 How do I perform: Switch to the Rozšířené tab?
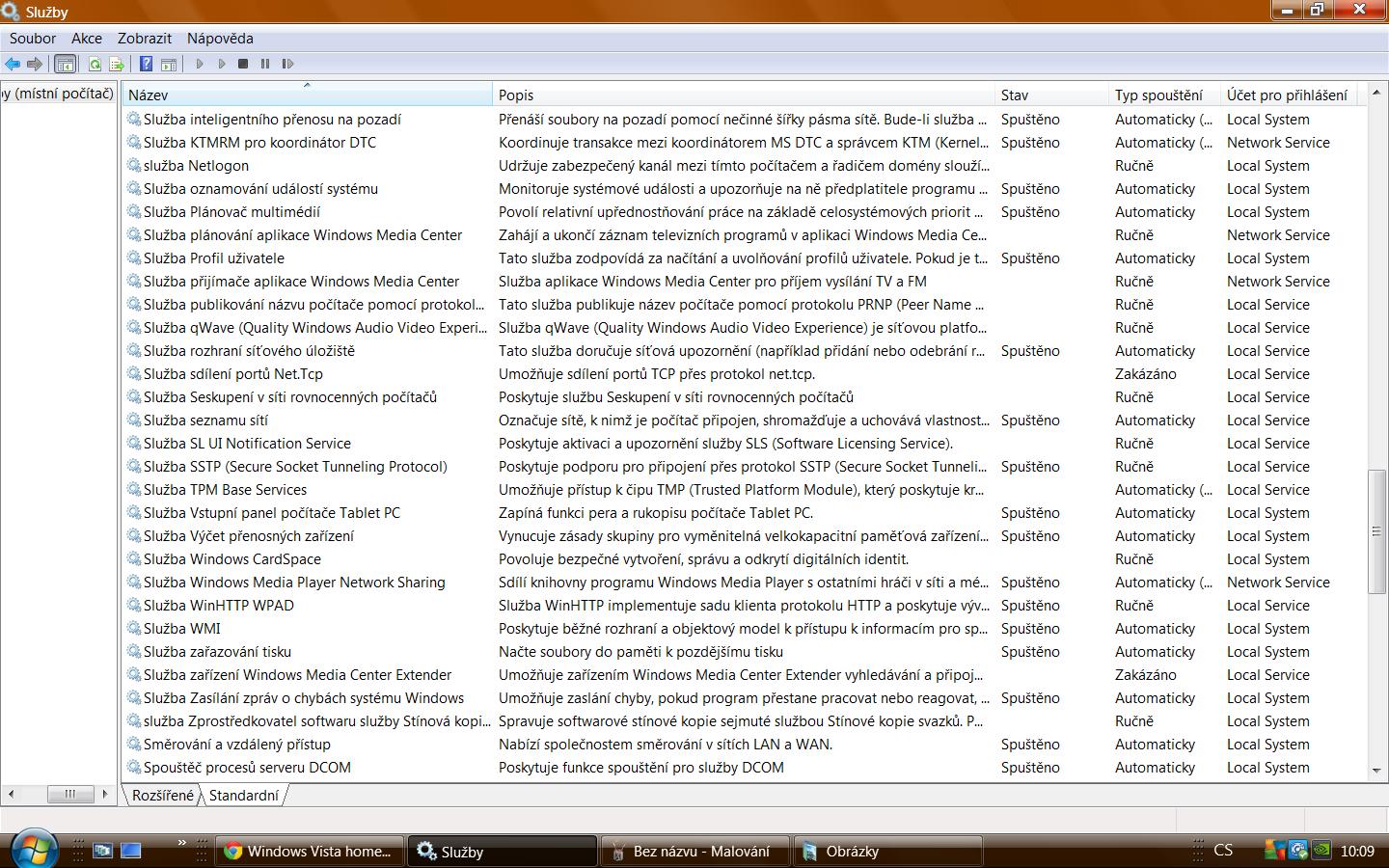(x=163, y=796)
